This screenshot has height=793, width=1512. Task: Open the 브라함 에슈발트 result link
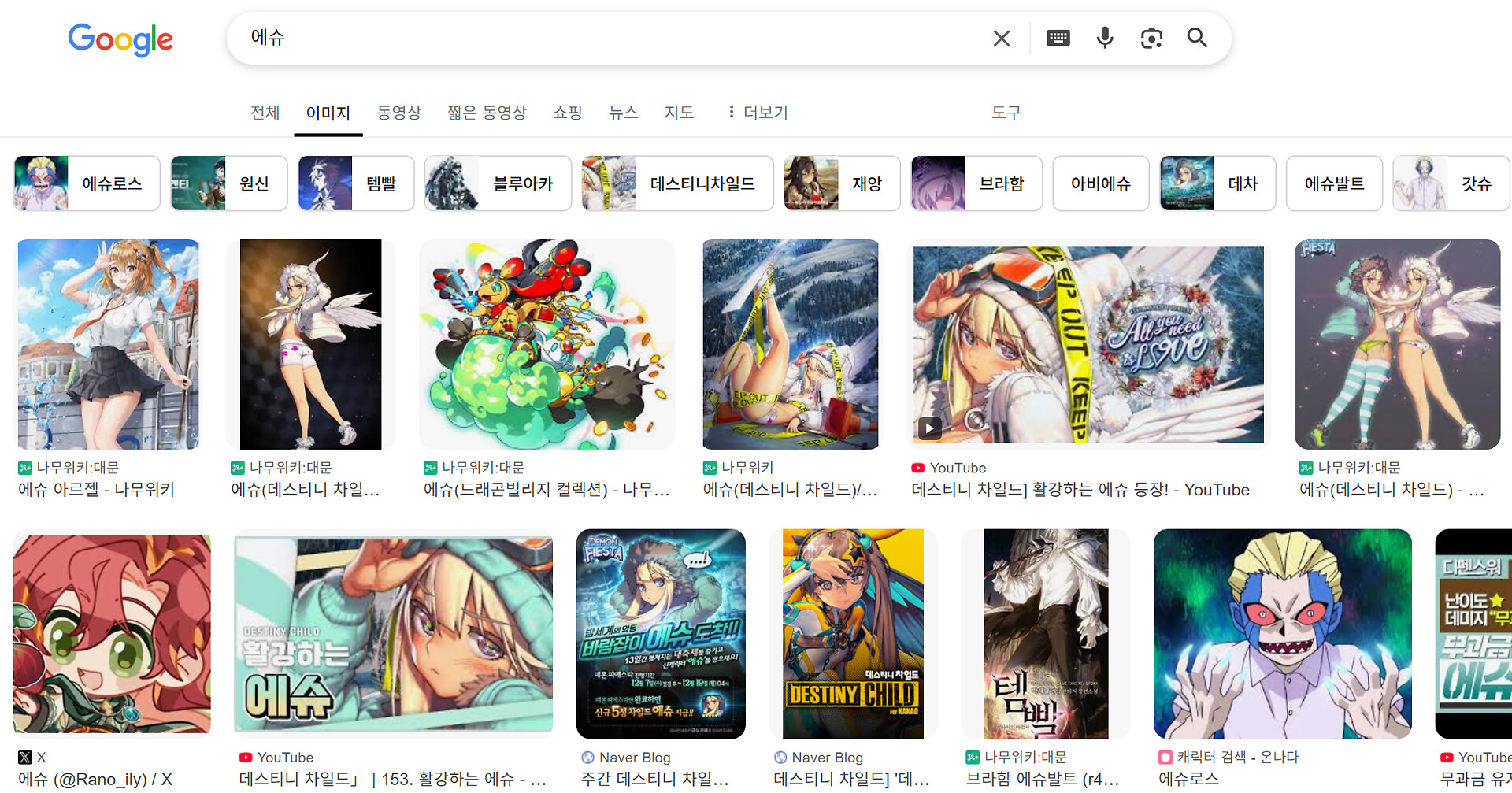[x=1043, y=779]
